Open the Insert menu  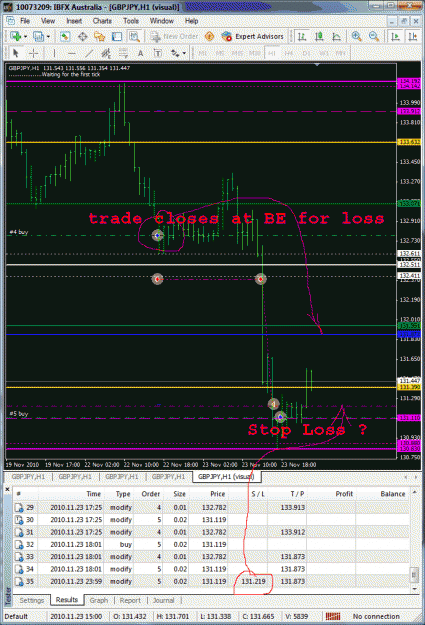click(74, 21)
